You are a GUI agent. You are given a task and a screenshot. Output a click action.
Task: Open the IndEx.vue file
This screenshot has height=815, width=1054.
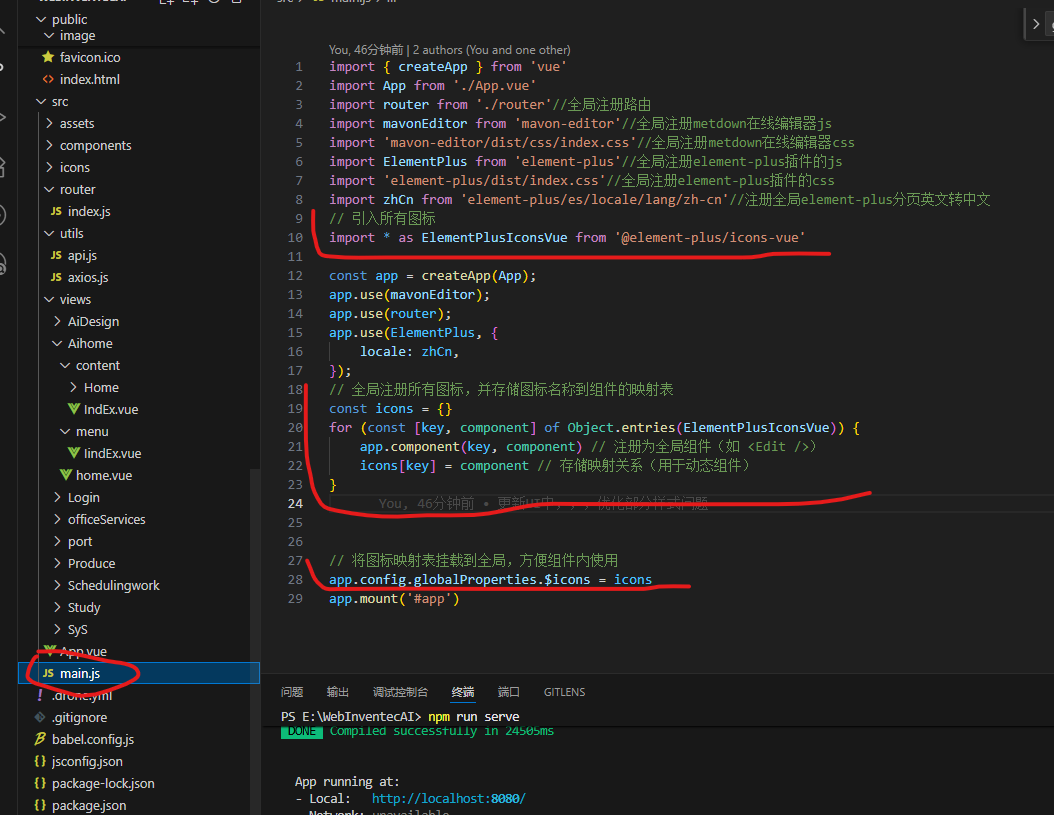(111, 410)
